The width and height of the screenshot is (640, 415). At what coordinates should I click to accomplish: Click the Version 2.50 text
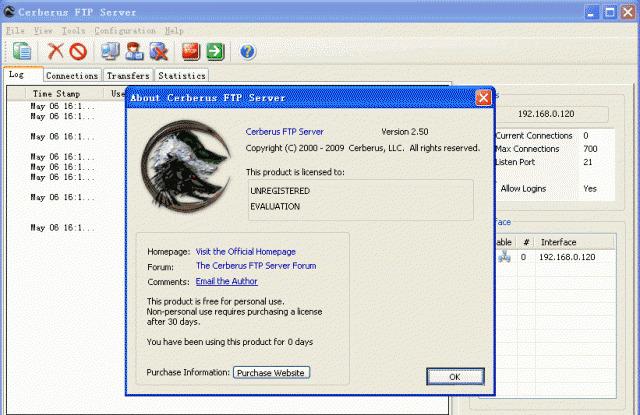pos(404,132)
